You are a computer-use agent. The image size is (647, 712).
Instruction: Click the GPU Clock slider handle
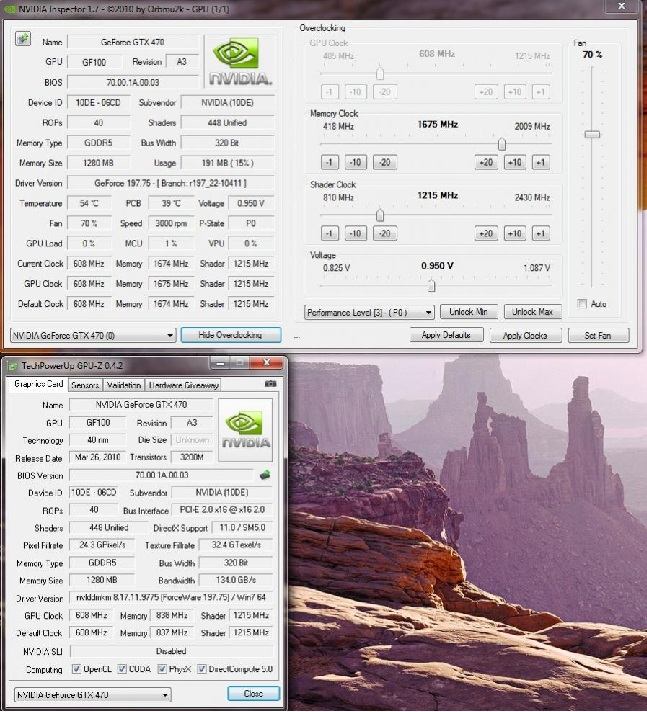[380, 74]
